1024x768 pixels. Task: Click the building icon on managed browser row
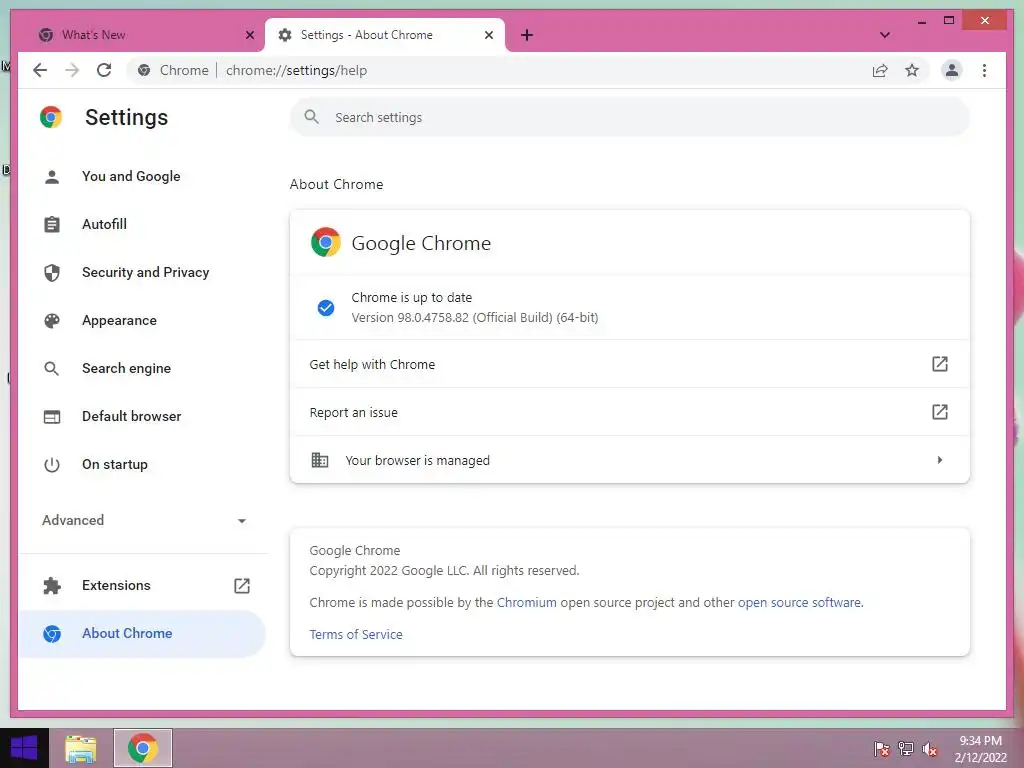pos(319,460)
